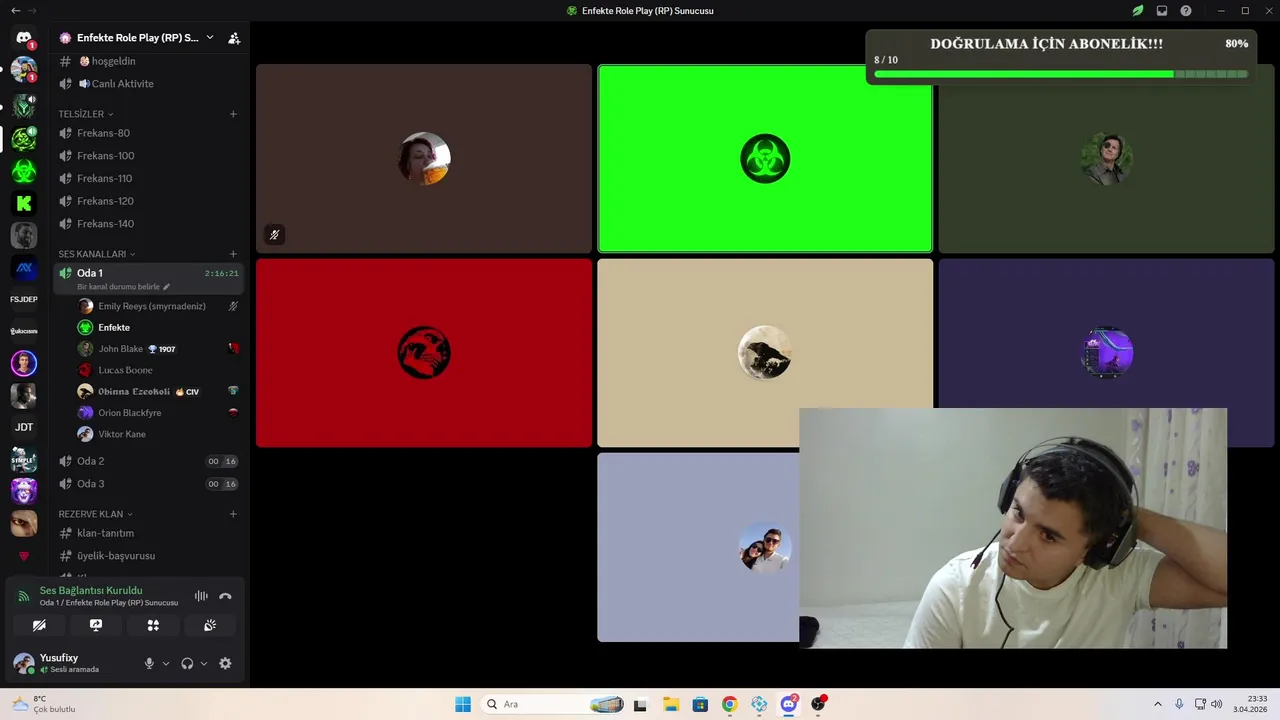Open klan-tanıtım text channel
The image size is (1280, 720).
click(x=148, y=533)
